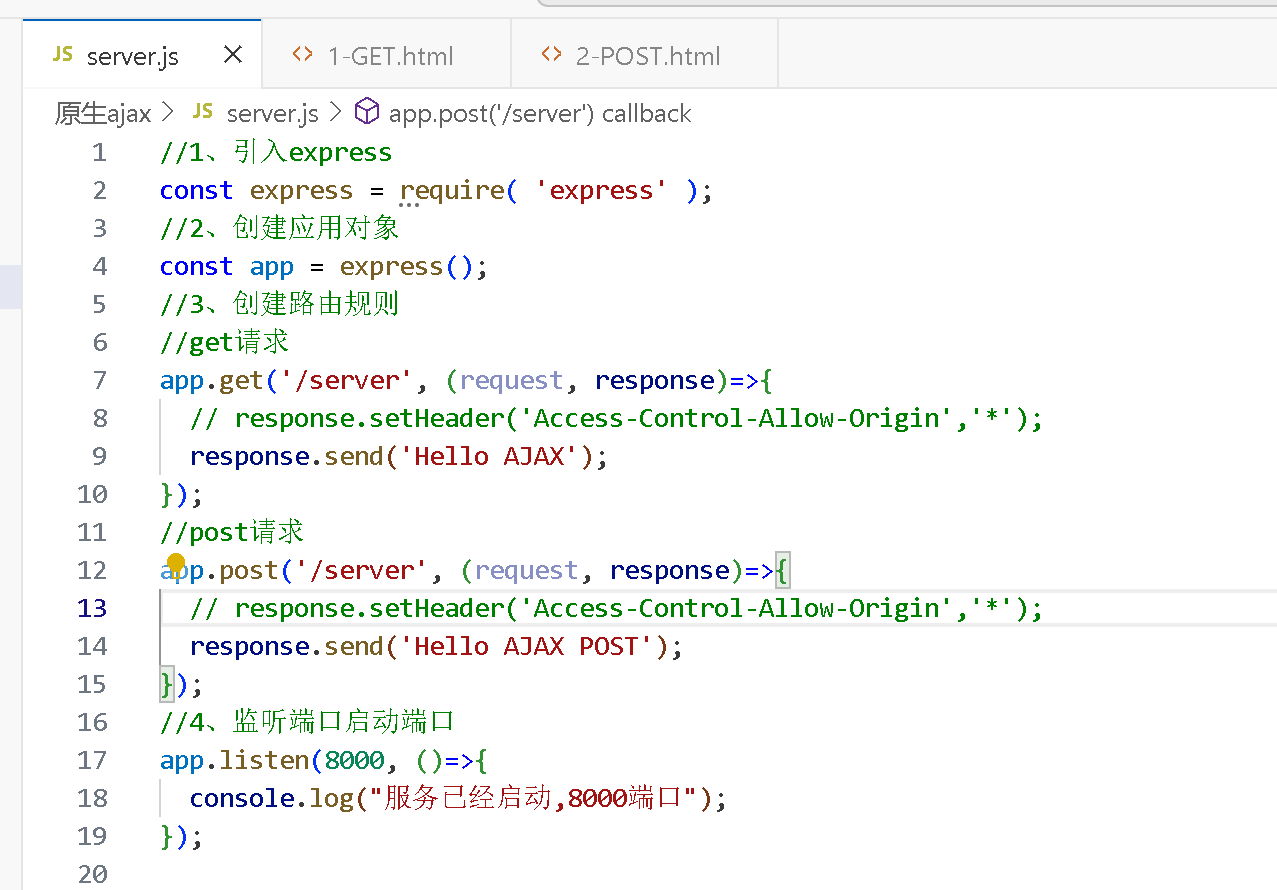Click the JS file icon on server.js tab
Screen dimensions: 1277x890
[63, 55]
